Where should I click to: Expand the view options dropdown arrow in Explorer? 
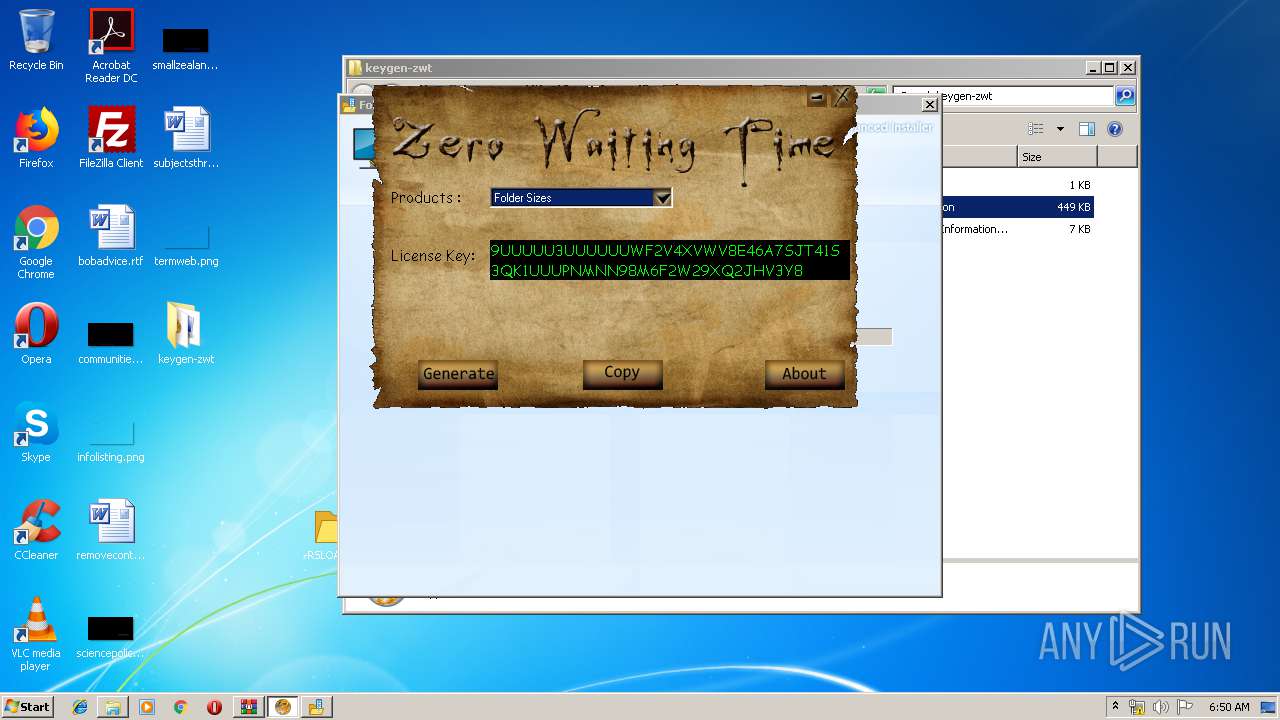click(x=1060, y=129)
